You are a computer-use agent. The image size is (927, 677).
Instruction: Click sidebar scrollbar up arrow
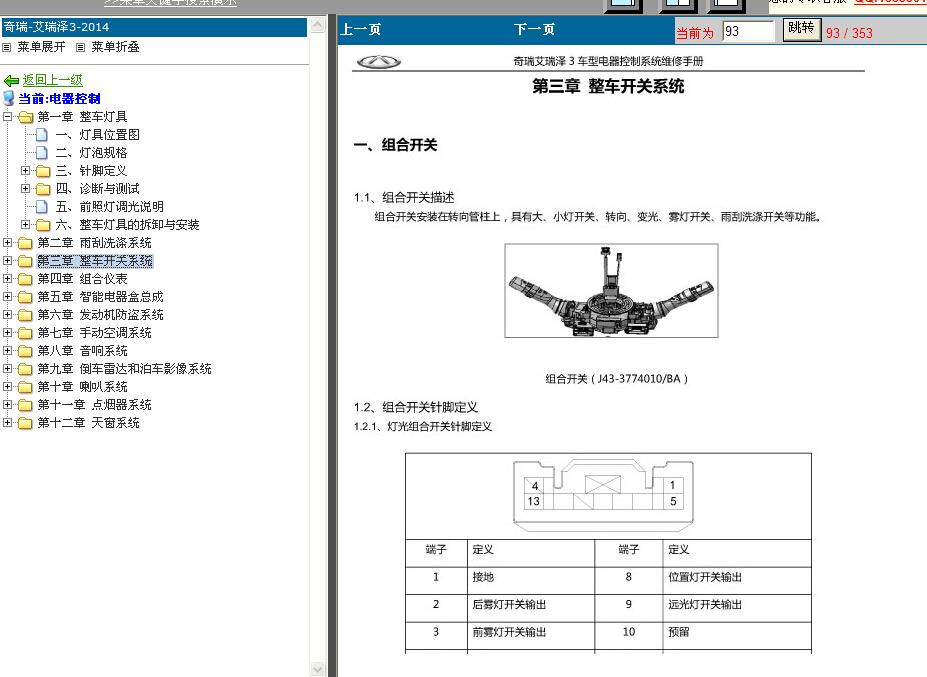[x=317, y=25]
